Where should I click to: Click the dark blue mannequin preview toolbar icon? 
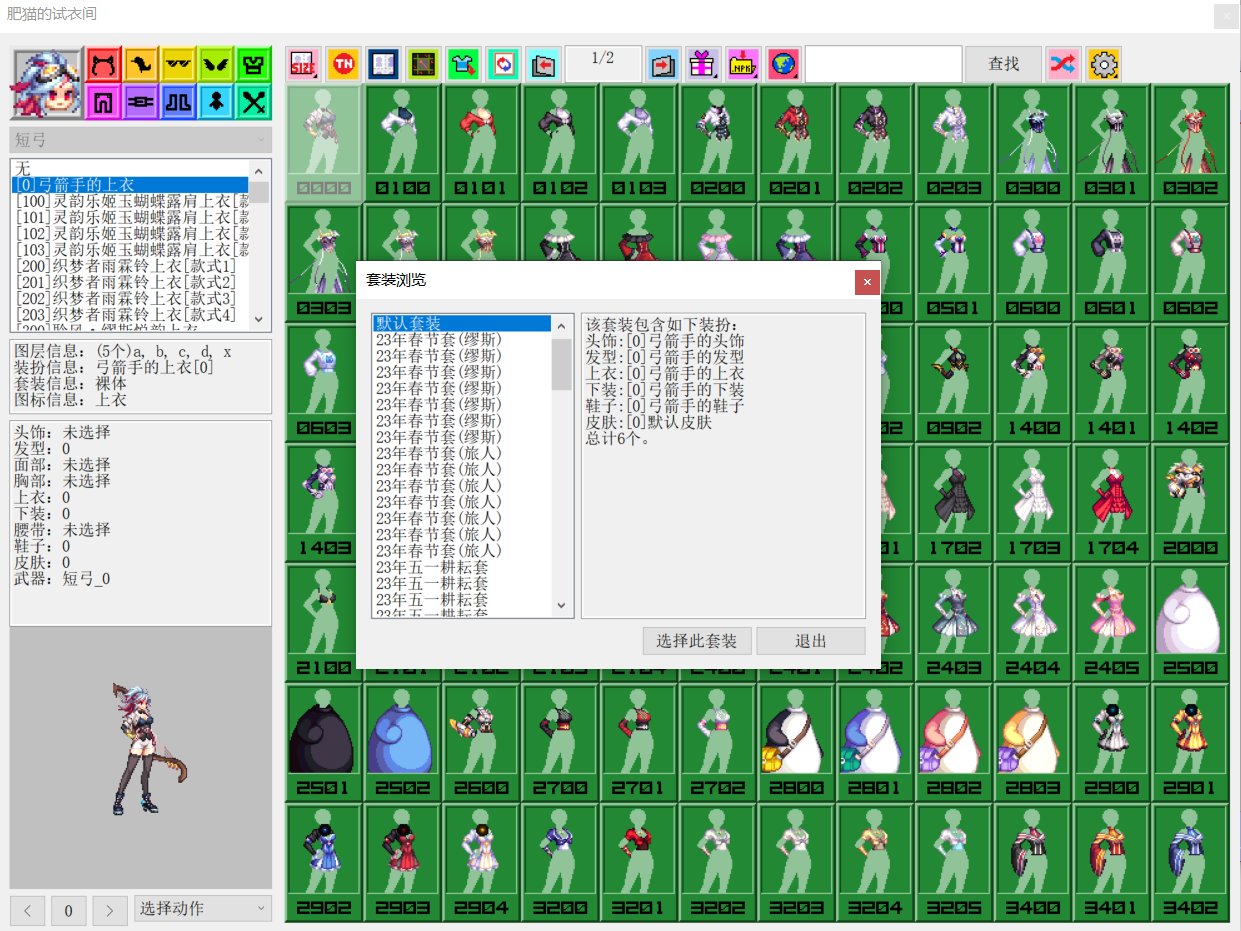tap(384, 65)
